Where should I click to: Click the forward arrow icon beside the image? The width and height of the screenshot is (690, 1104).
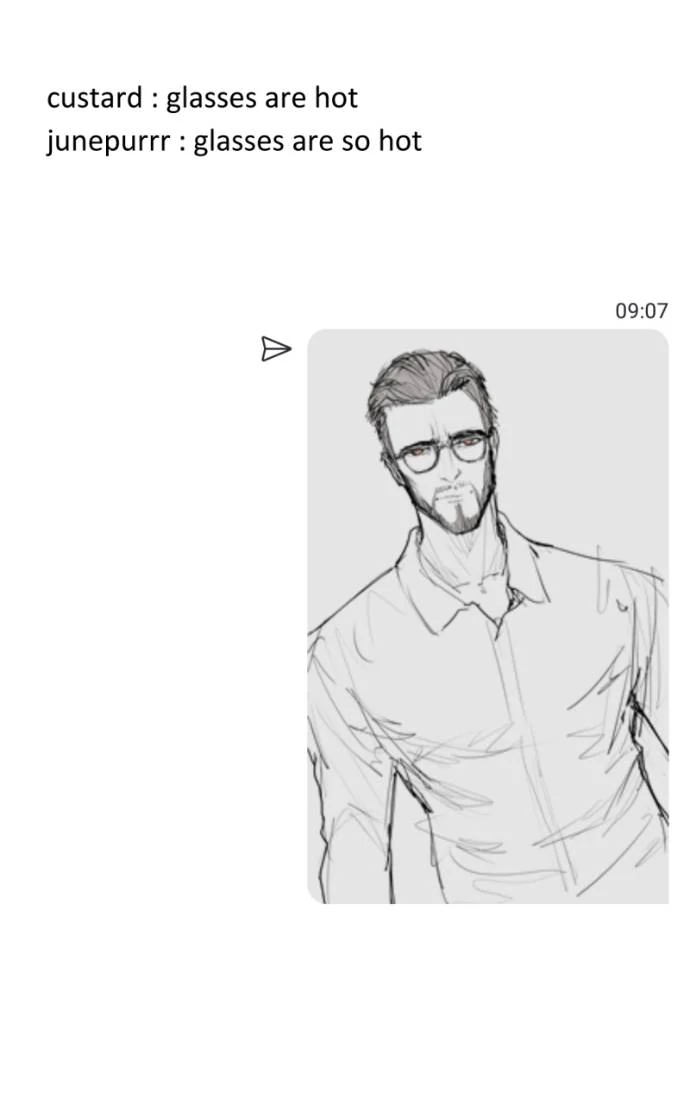click(276, 349)
